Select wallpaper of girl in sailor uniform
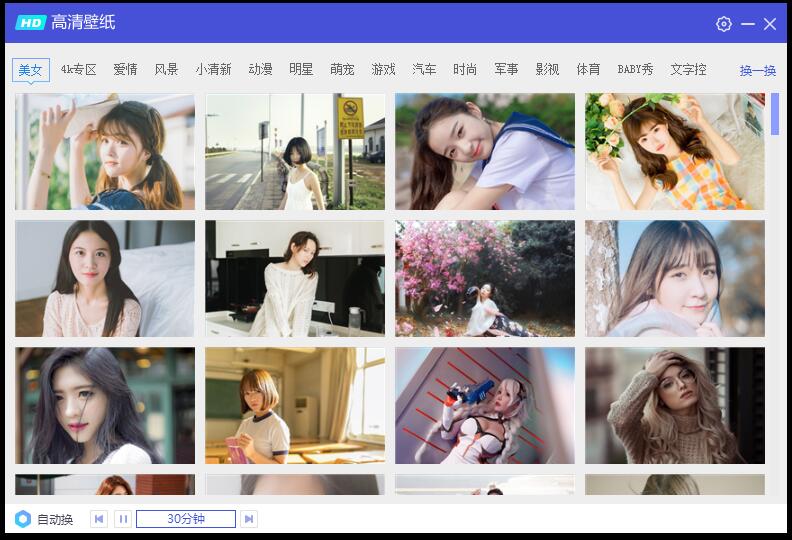Viewport: 792px width, 540px height. [485, 152]
